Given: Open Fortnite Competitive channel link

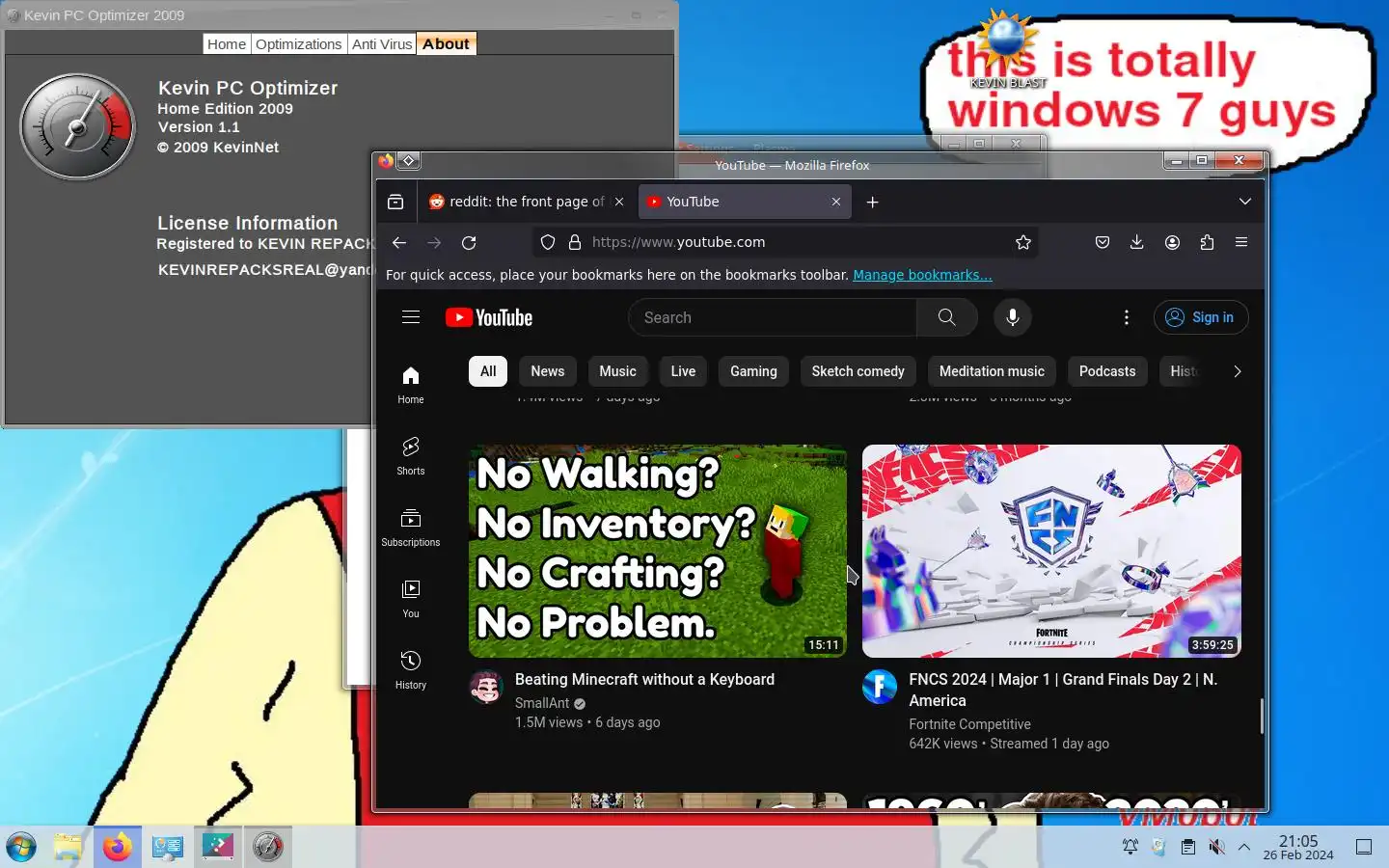Looking at the screenshot, I should coord(969,724).
